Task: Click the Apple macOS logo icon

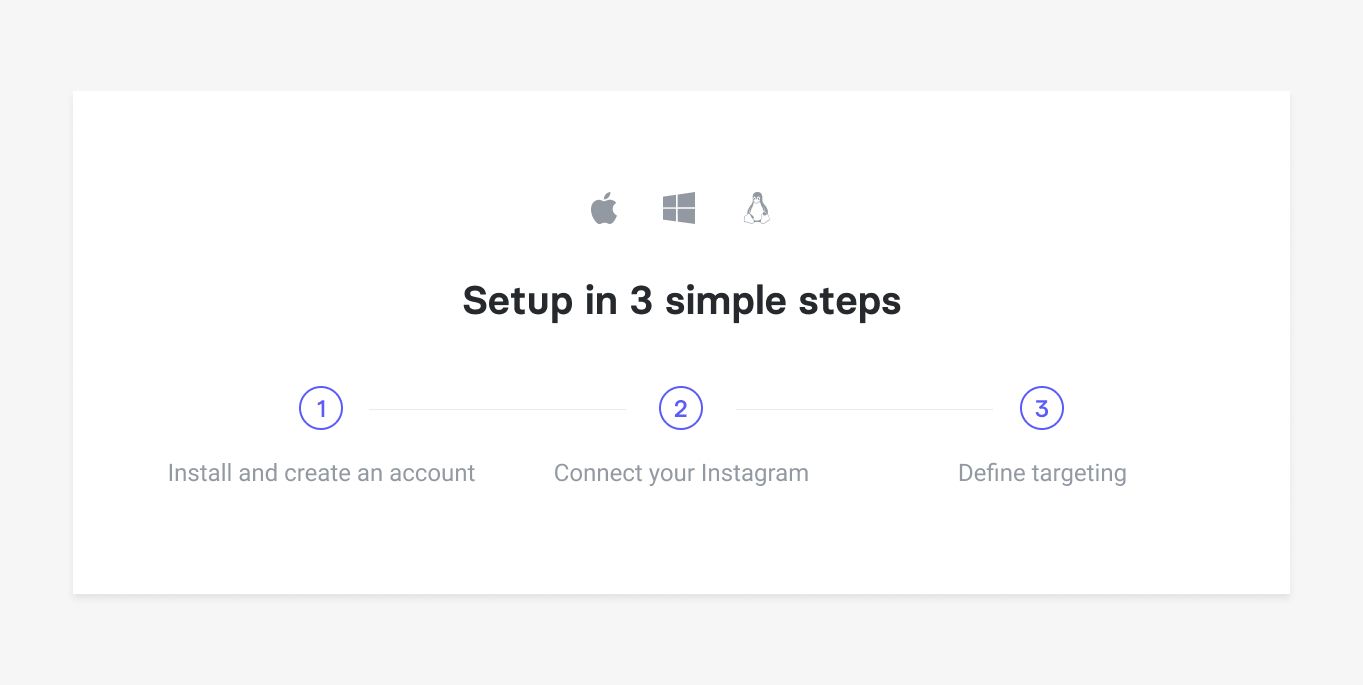Action: [604, 209]
